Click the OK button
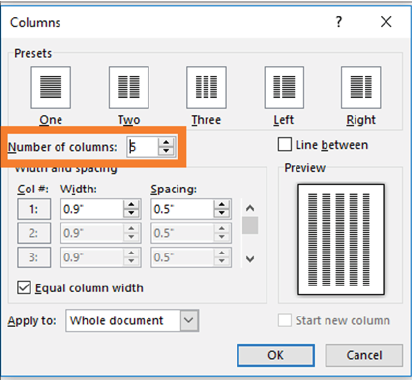This screenshot has width=412, height=380. pyautogui.click(x=276, y=355)
